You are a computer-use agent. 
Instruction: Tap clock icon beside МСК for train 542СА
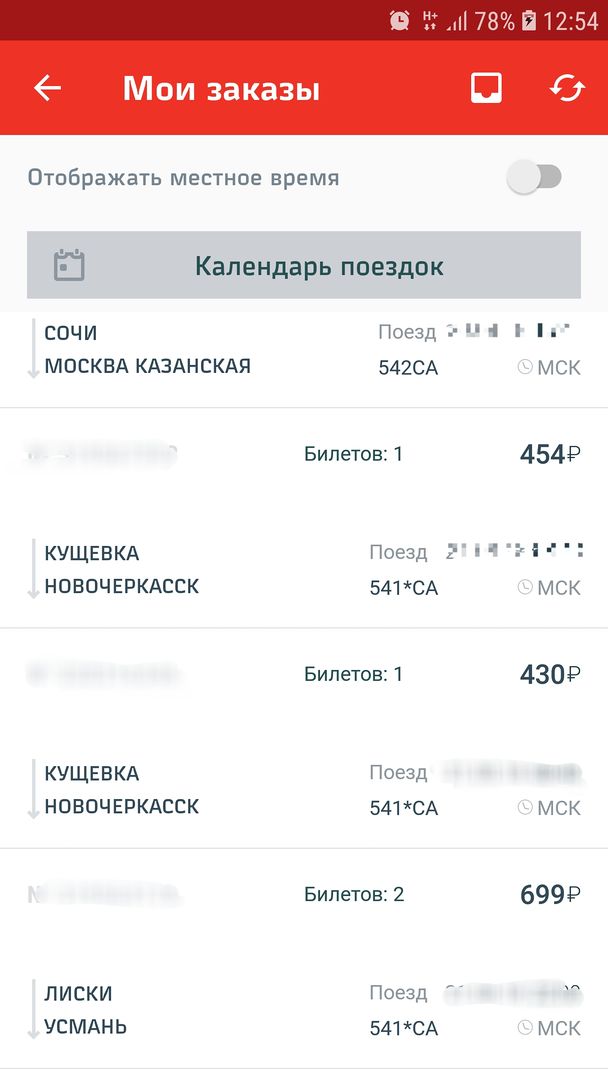[525, 367]
